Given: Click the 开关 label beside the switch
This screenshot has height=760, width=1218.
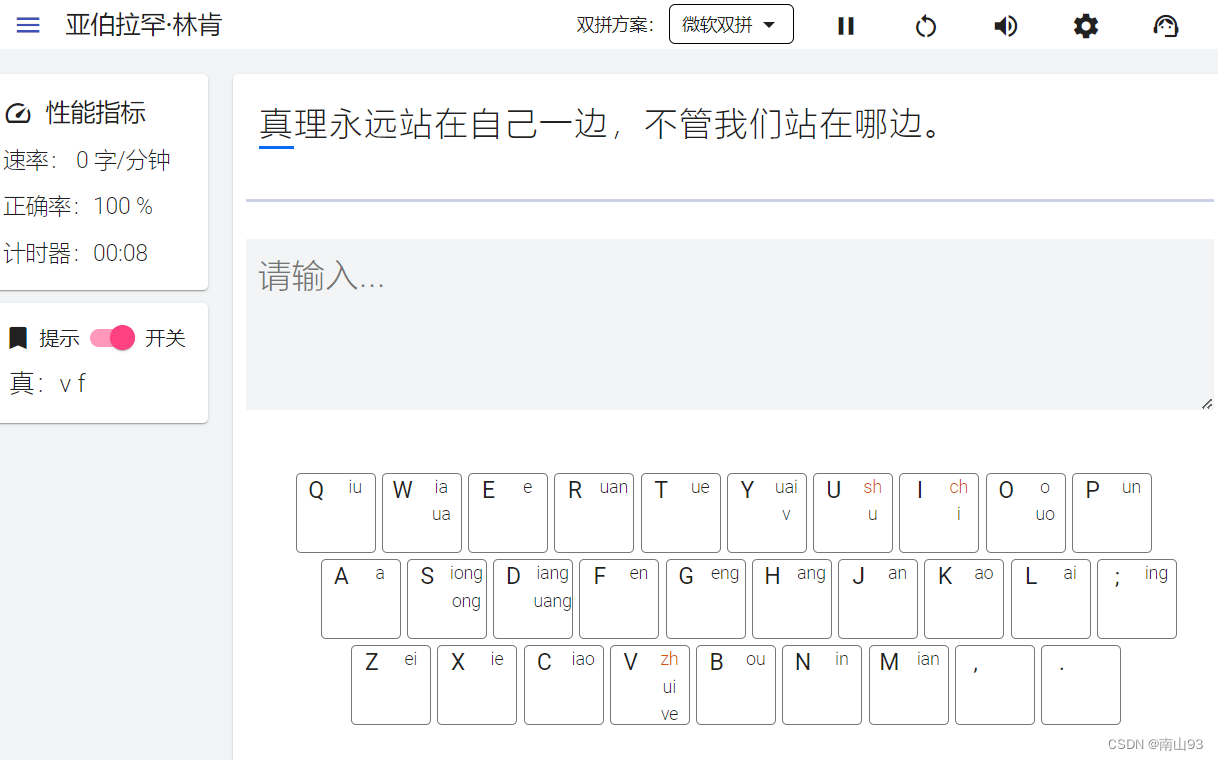Looking at the screenshot, I should pyautogui.click(x=166, y=338).
